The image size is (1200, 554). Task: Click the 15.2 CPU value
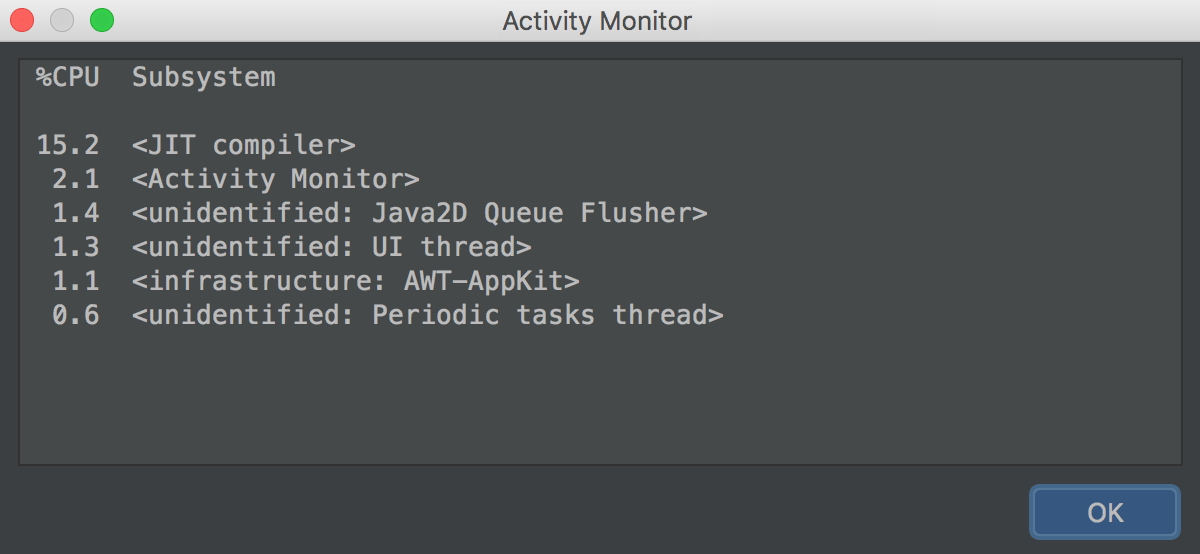68,145
